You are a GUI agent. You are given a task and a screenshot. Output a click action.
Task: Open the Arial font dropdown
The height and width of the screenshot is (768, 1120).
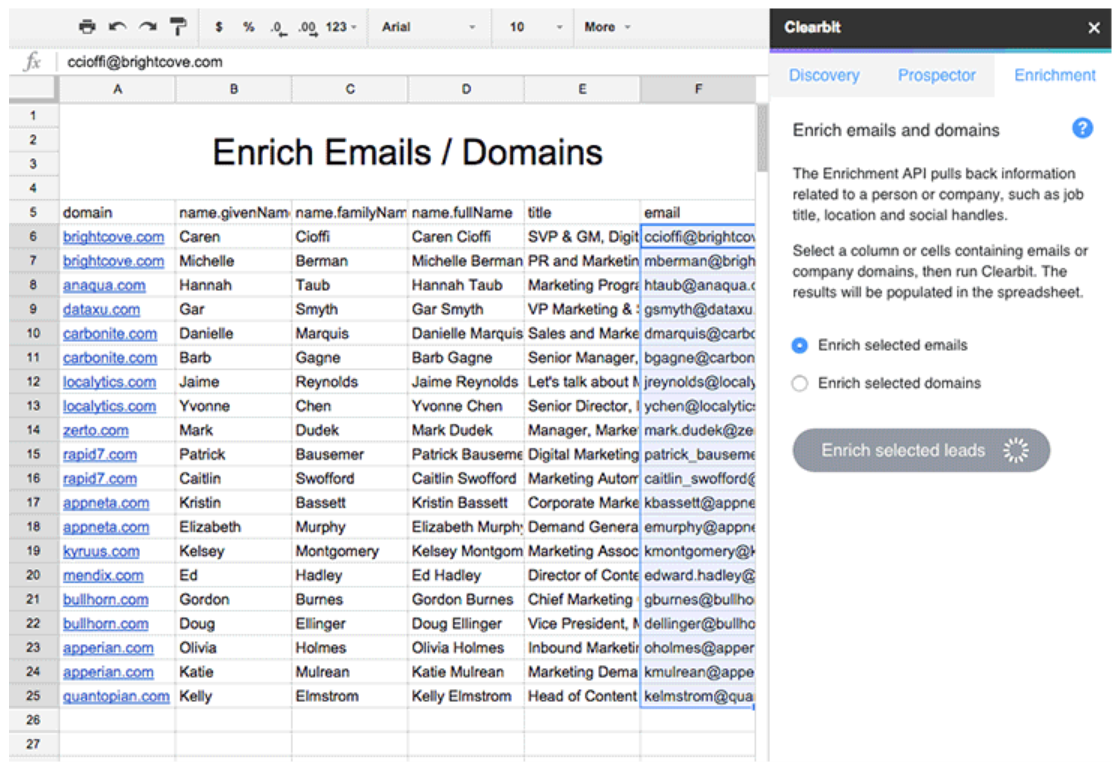(429, 27)
